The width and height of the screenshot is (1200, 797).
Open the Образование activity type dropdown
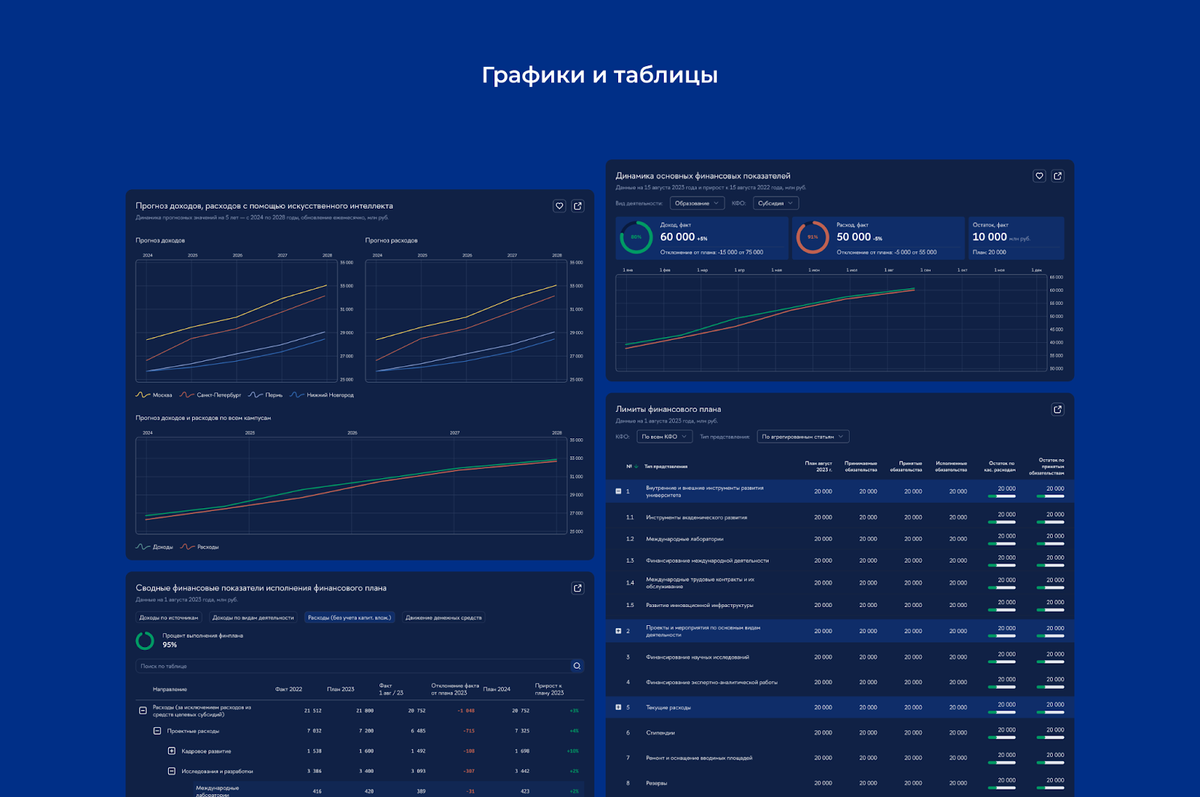(x=697, y=203)
